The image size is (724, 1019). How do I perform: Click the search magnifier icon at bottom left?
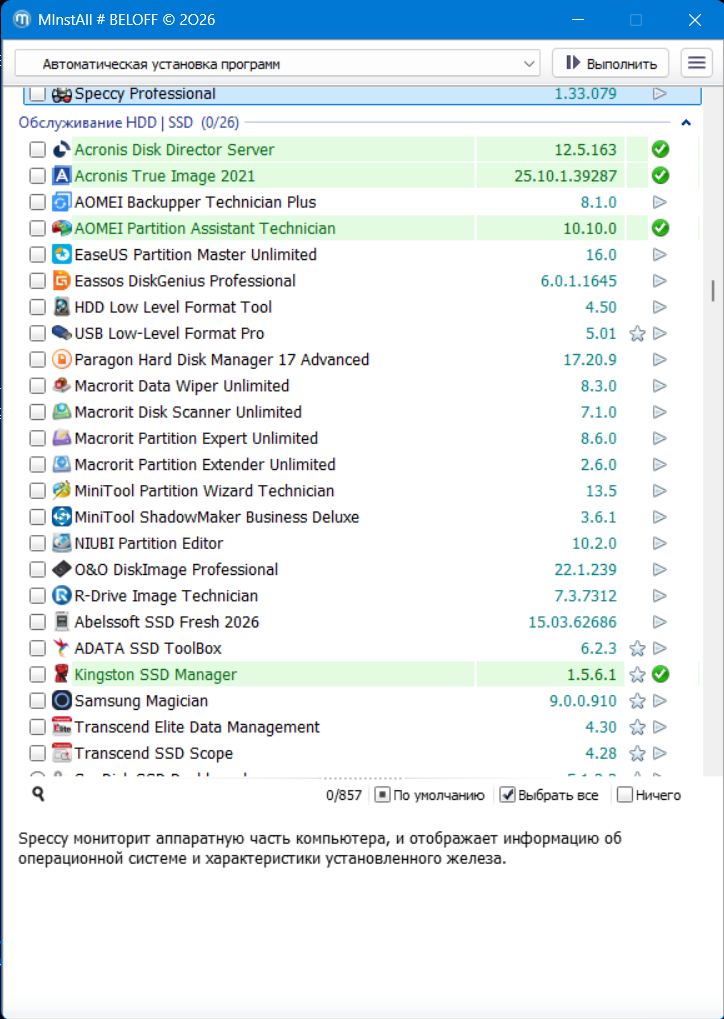(38, 794)
